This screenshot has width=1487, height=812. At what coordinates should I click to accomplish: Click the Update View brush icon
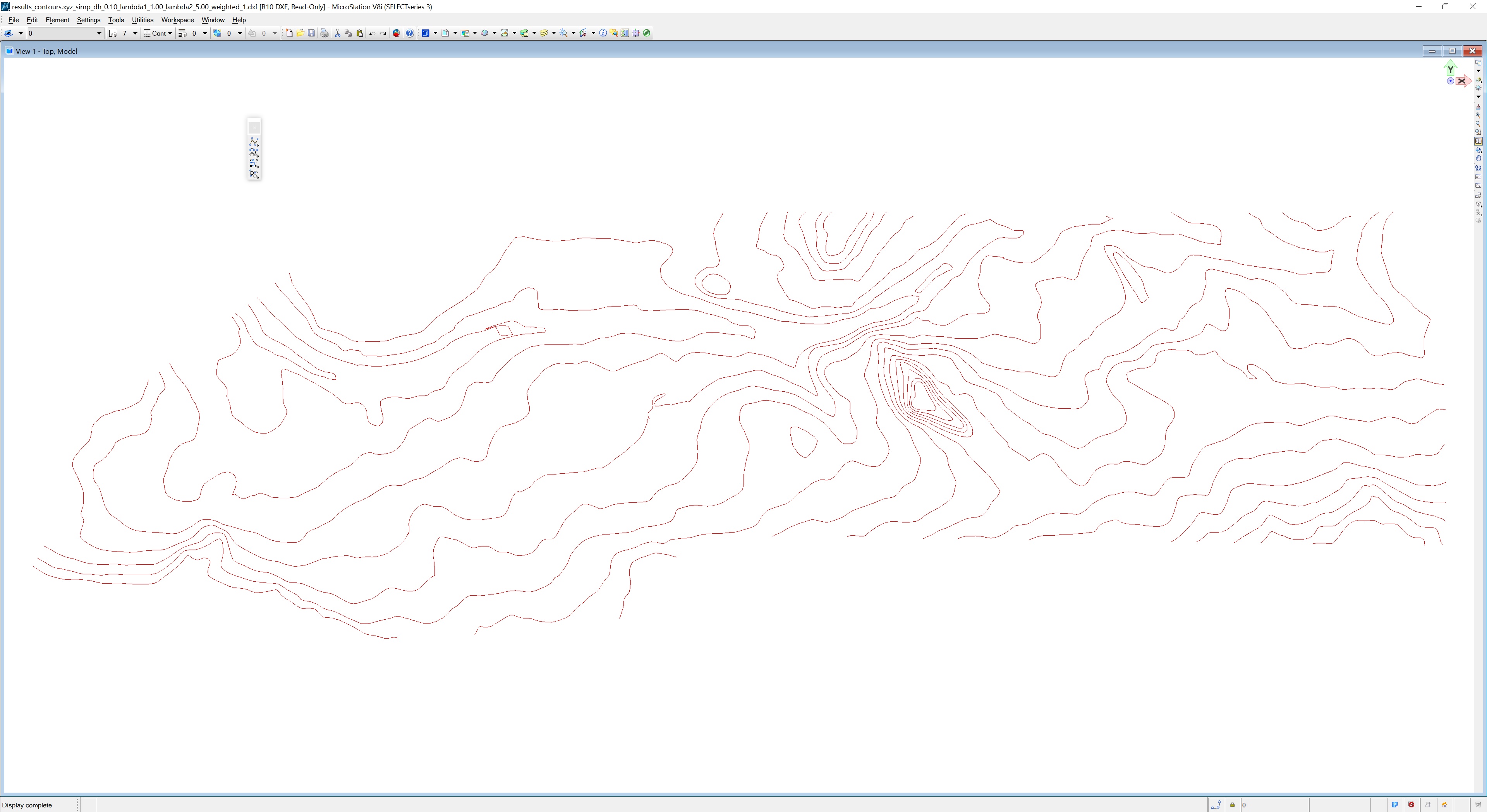[1478, 106]
